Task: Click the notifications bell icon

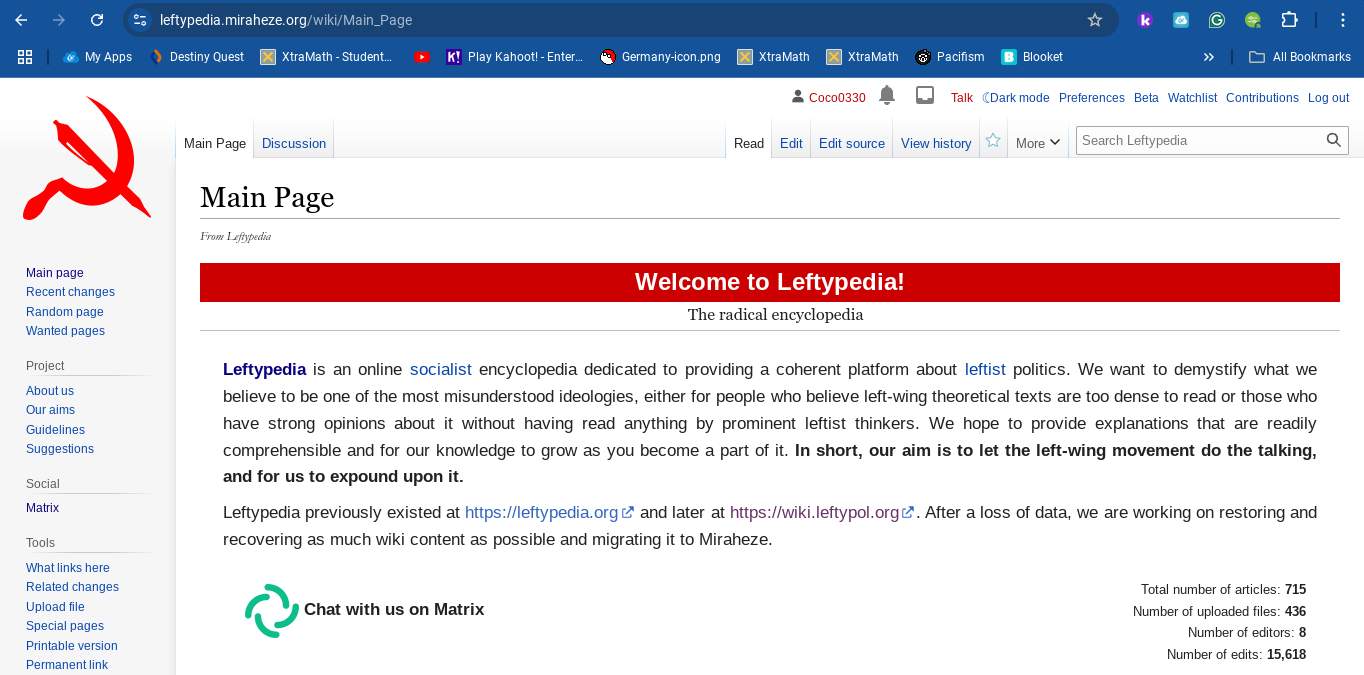Action: 886,96
